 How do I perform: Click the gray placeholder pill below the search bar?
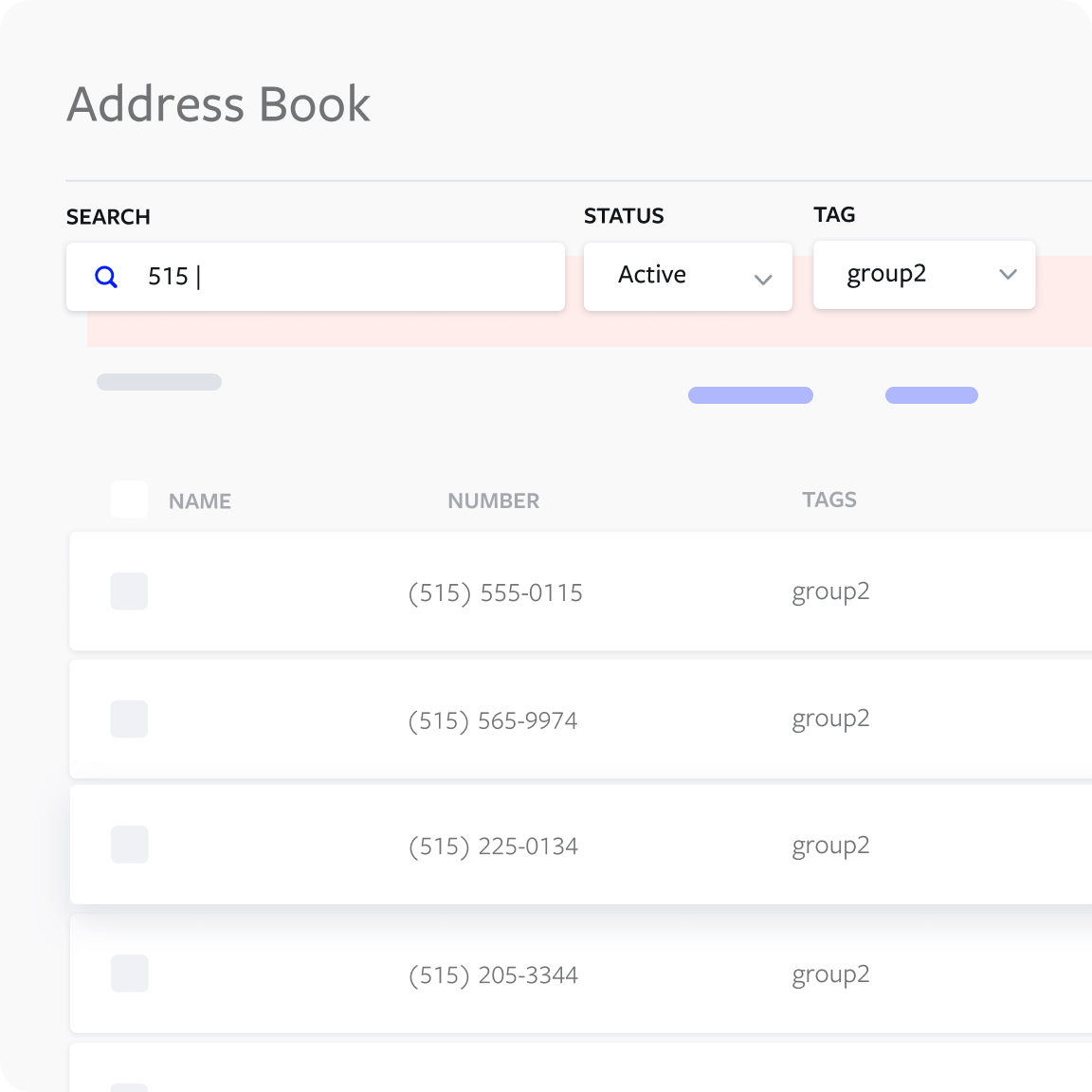click(x=158, y=381)
